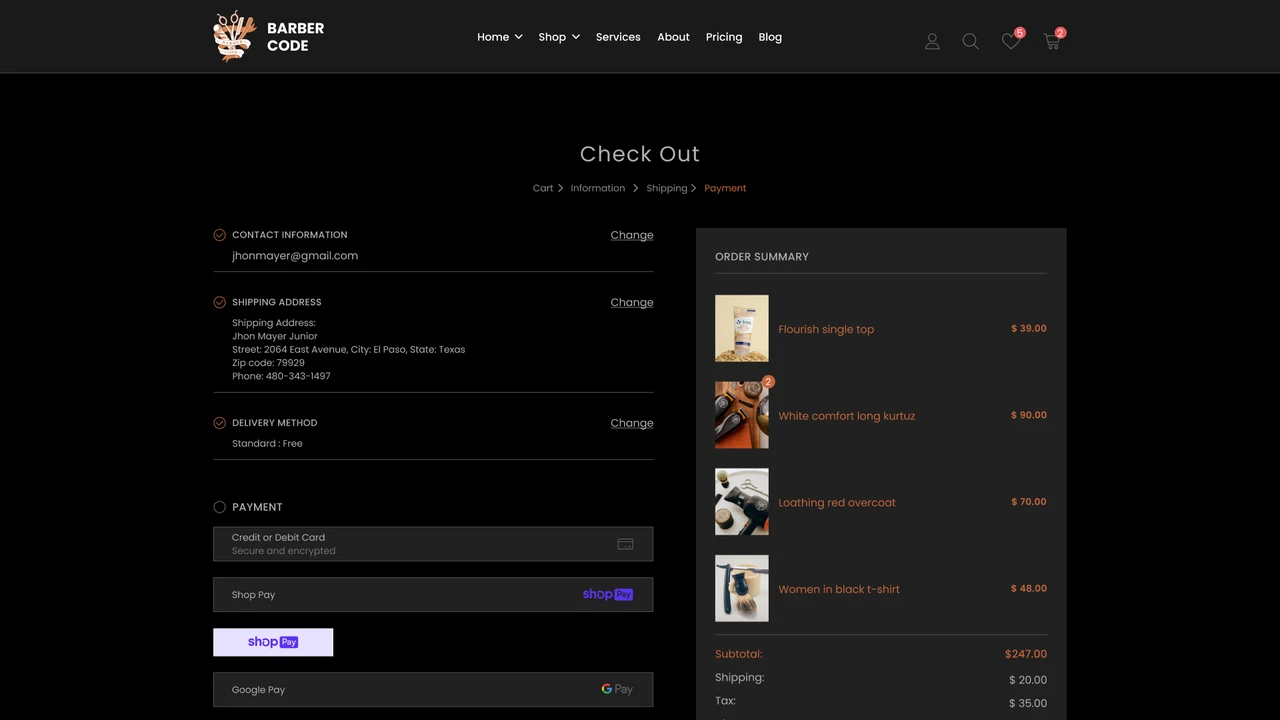
Task: Change the delivery method
Action: [632, 423]
